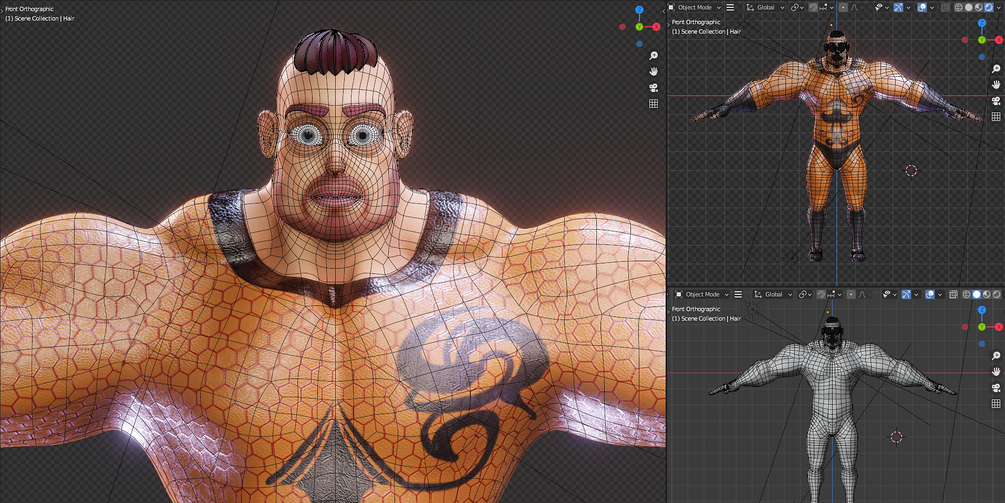Toggle proportional editing in the top-right header
The width and height of the screenshot is (1005, 503).
[x=843, y=8]
